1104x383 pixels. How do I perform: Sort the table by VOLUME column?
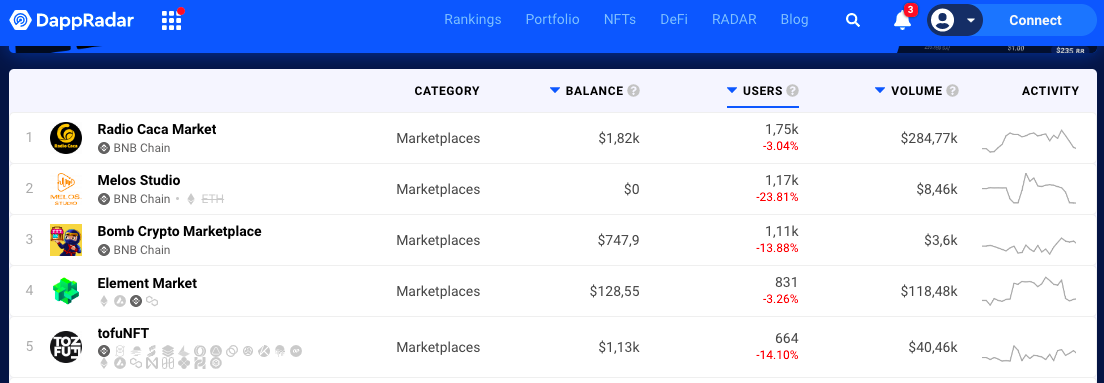(x=917, y=91)
